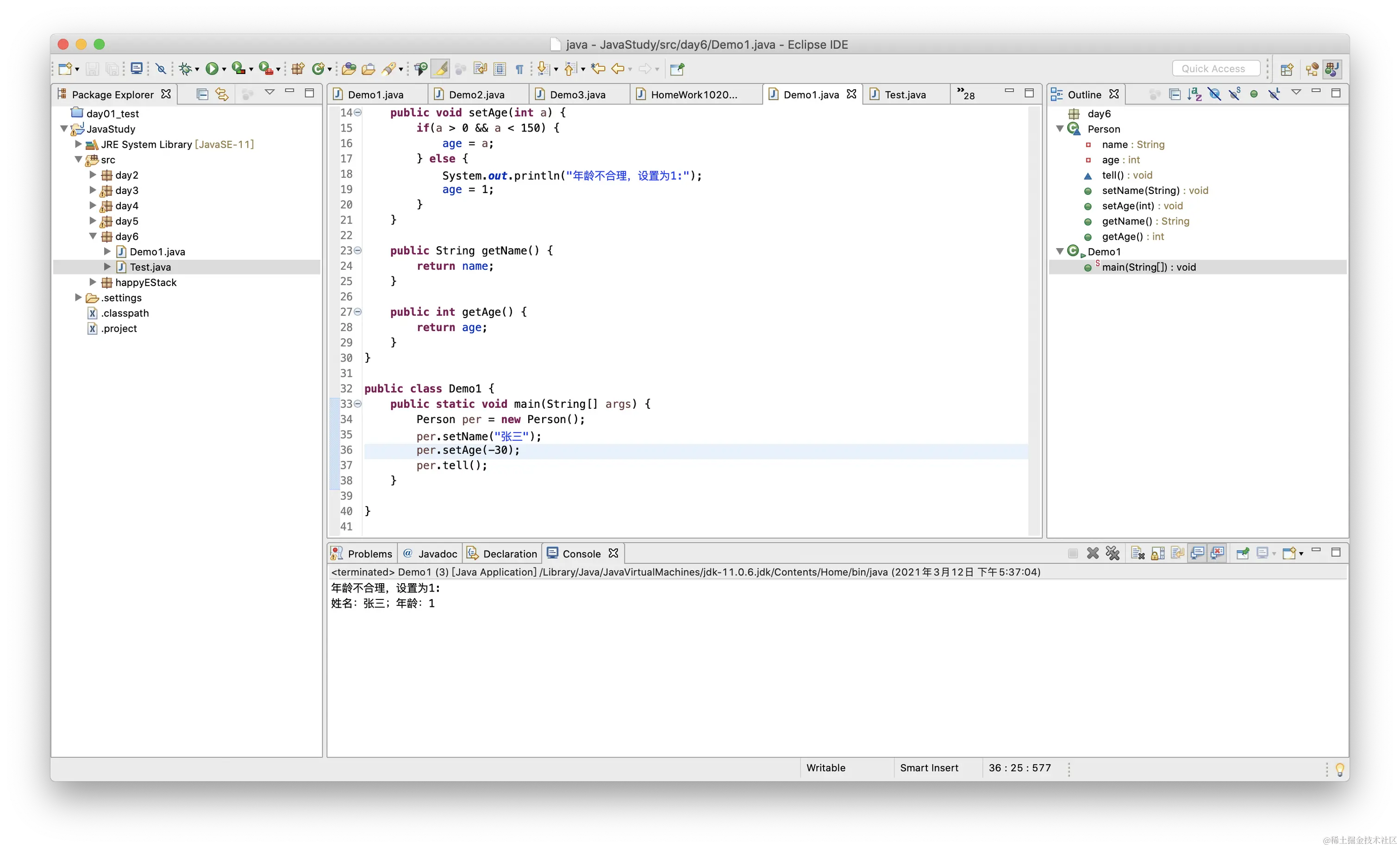Toggle alphabetical sort in Outline
The width and height of the screenshot is (1400, 848).
point(1194,94)
